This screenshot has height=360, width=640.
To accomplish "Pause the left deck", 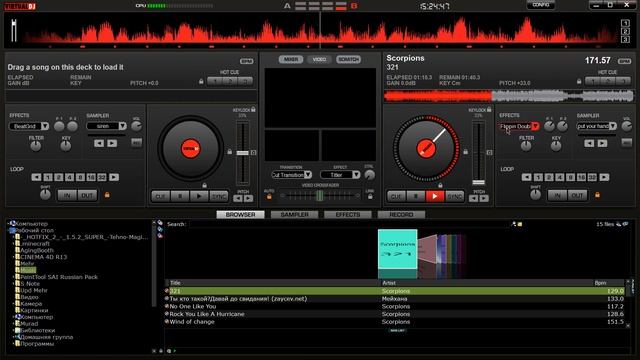I will [x=180, y=196].
